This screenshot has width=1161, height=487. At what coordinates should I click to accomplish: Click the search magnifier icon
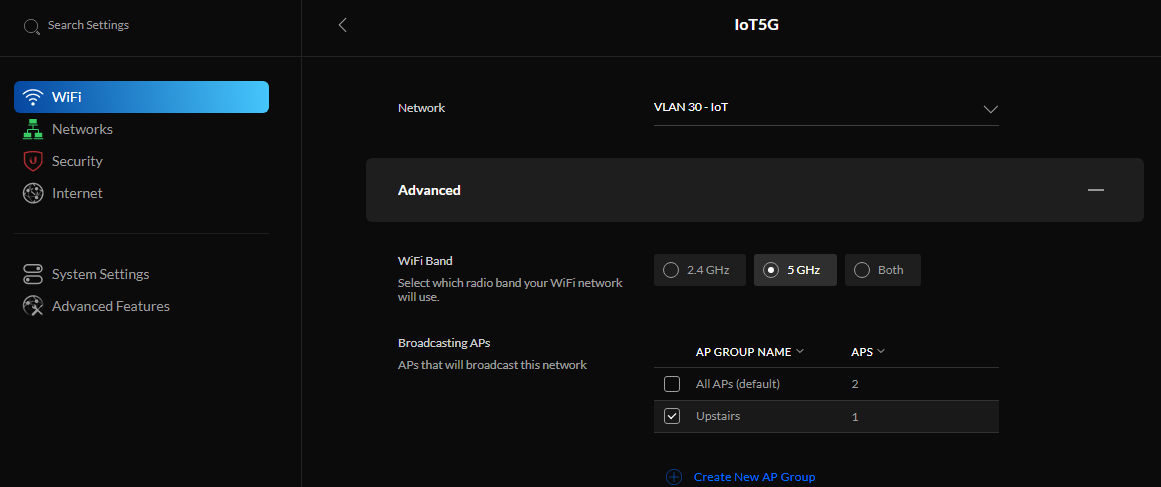coord(32,25)
